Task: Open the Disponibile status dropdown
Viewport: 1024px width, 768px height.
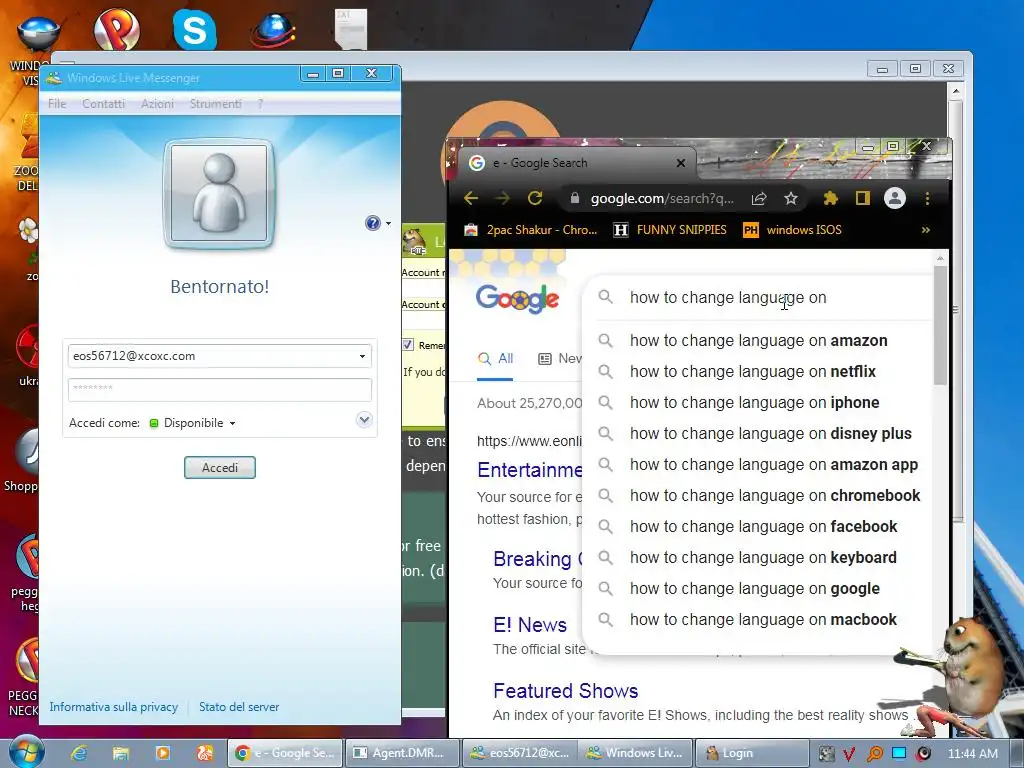Action: [193, 423]
